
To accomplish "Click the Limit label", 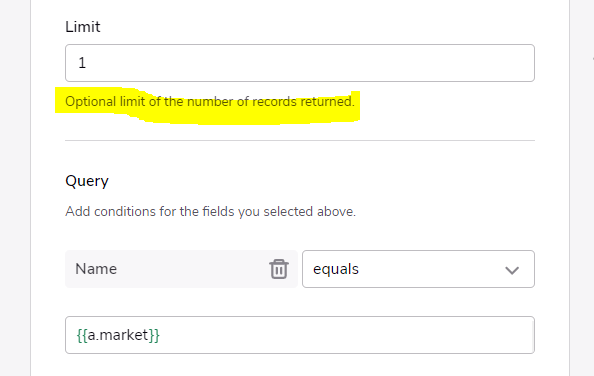I will (x=83, y=27).
